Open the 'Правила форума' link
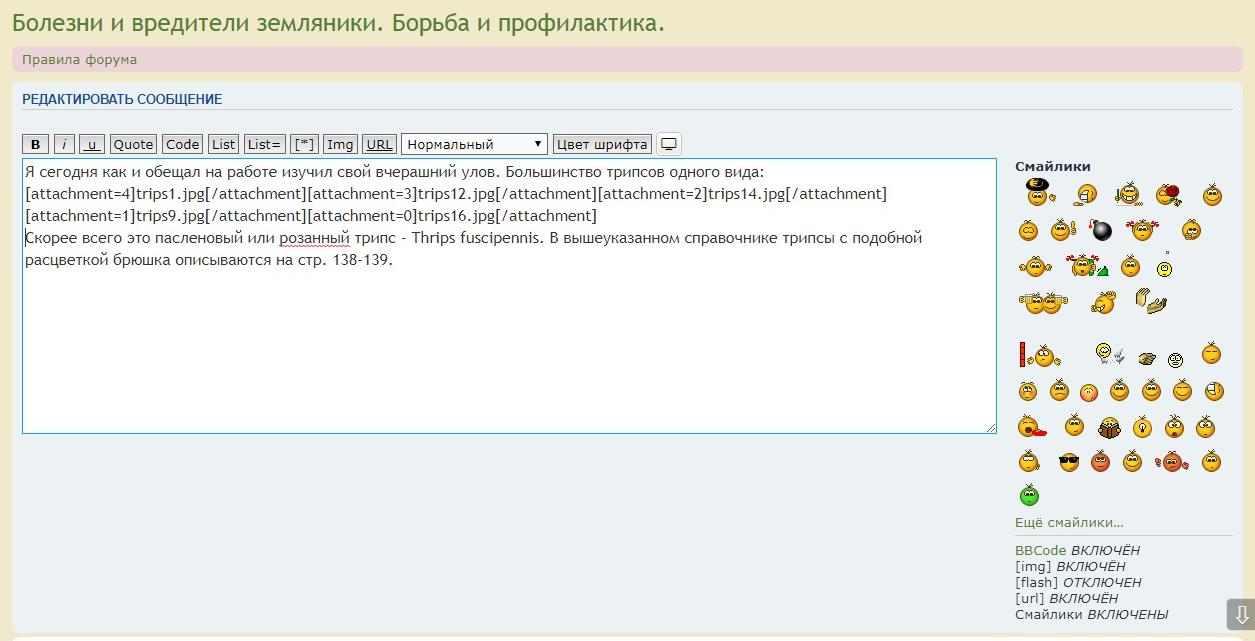1255x641 pixels. (x=80, y=59)
